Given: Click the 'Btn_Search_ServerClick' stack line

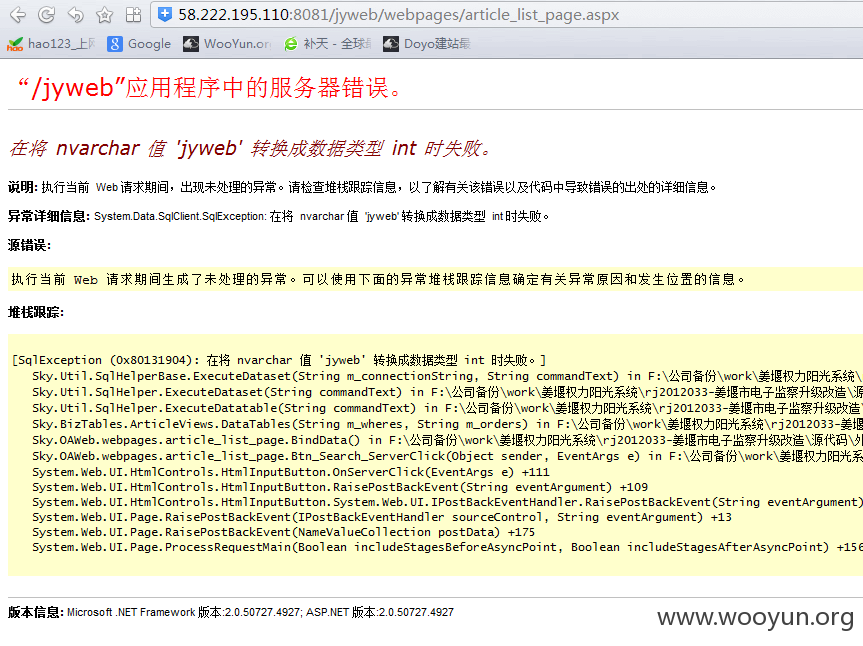Looking at the screenshot, I should tap(447, 456).
